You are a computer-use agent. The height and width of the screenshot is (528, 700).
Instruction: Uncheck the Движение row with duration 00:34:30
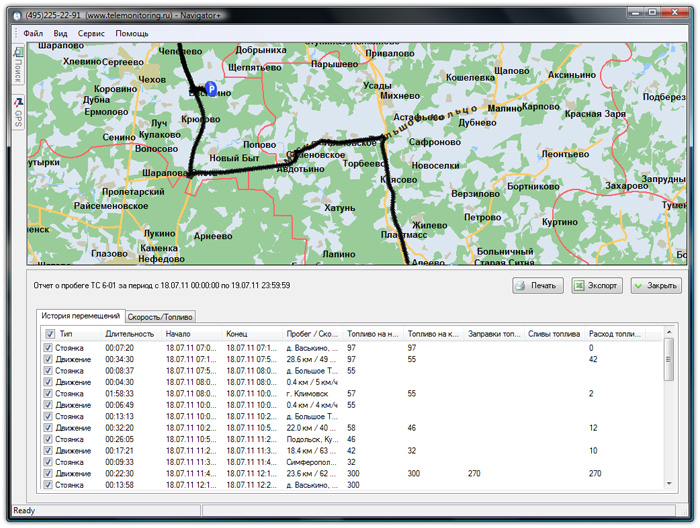pyautogui.click(x=48, y=358)
